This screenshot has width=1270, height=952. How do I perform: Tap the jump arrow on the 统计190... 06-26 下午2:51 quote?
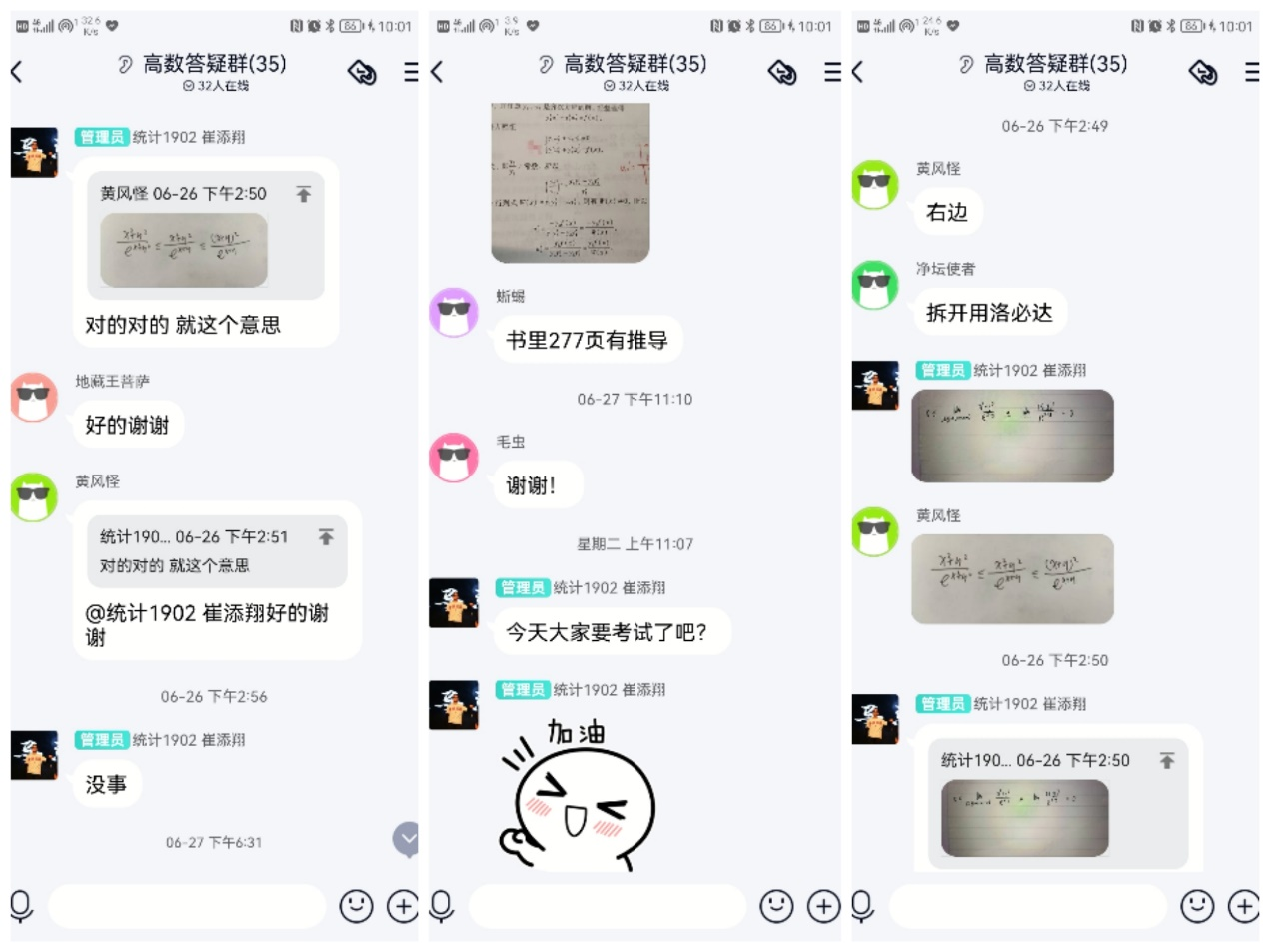(325, 537)
